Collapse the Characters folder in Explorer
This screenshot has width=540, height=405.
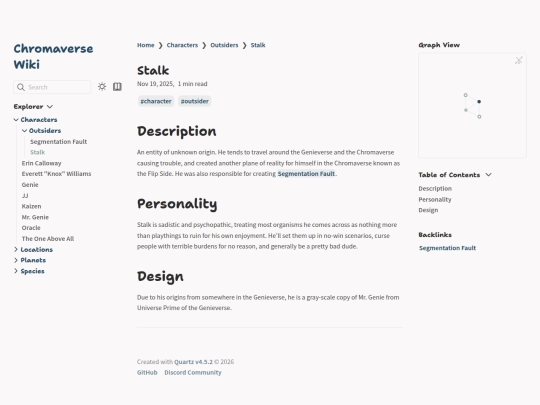tap(16, 120)
